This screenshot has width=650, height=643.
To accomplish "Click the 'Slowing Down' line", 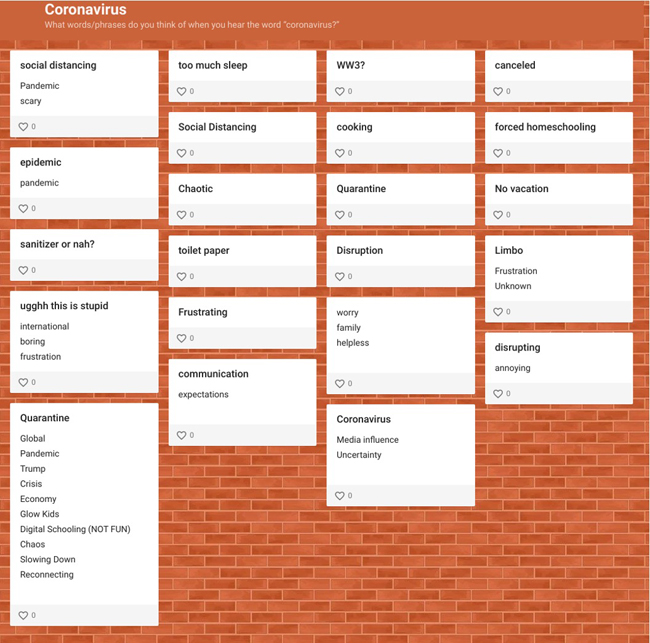I will (x=48, y=560).
